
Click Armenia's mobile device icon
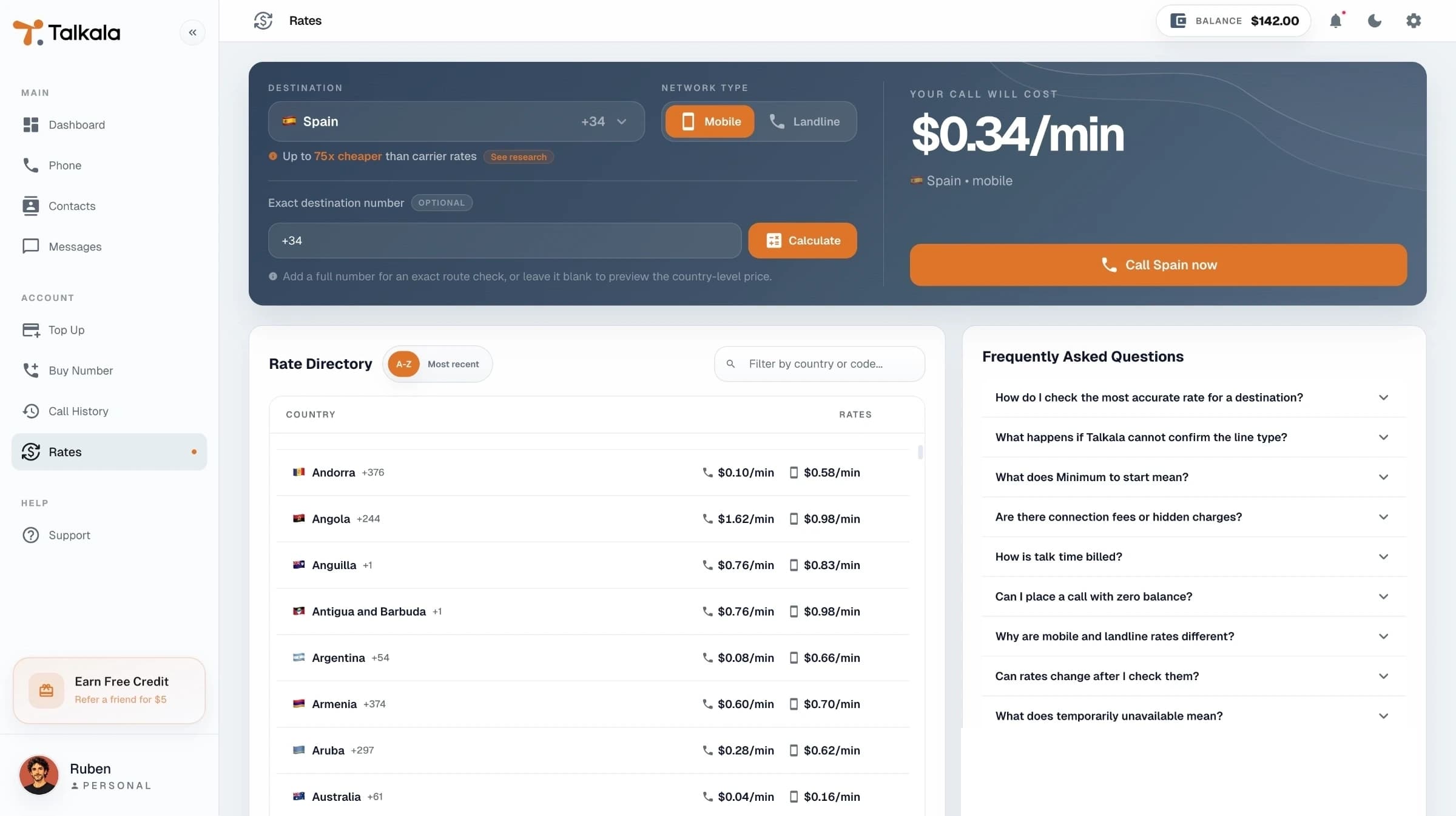click(x=794, y=704)
